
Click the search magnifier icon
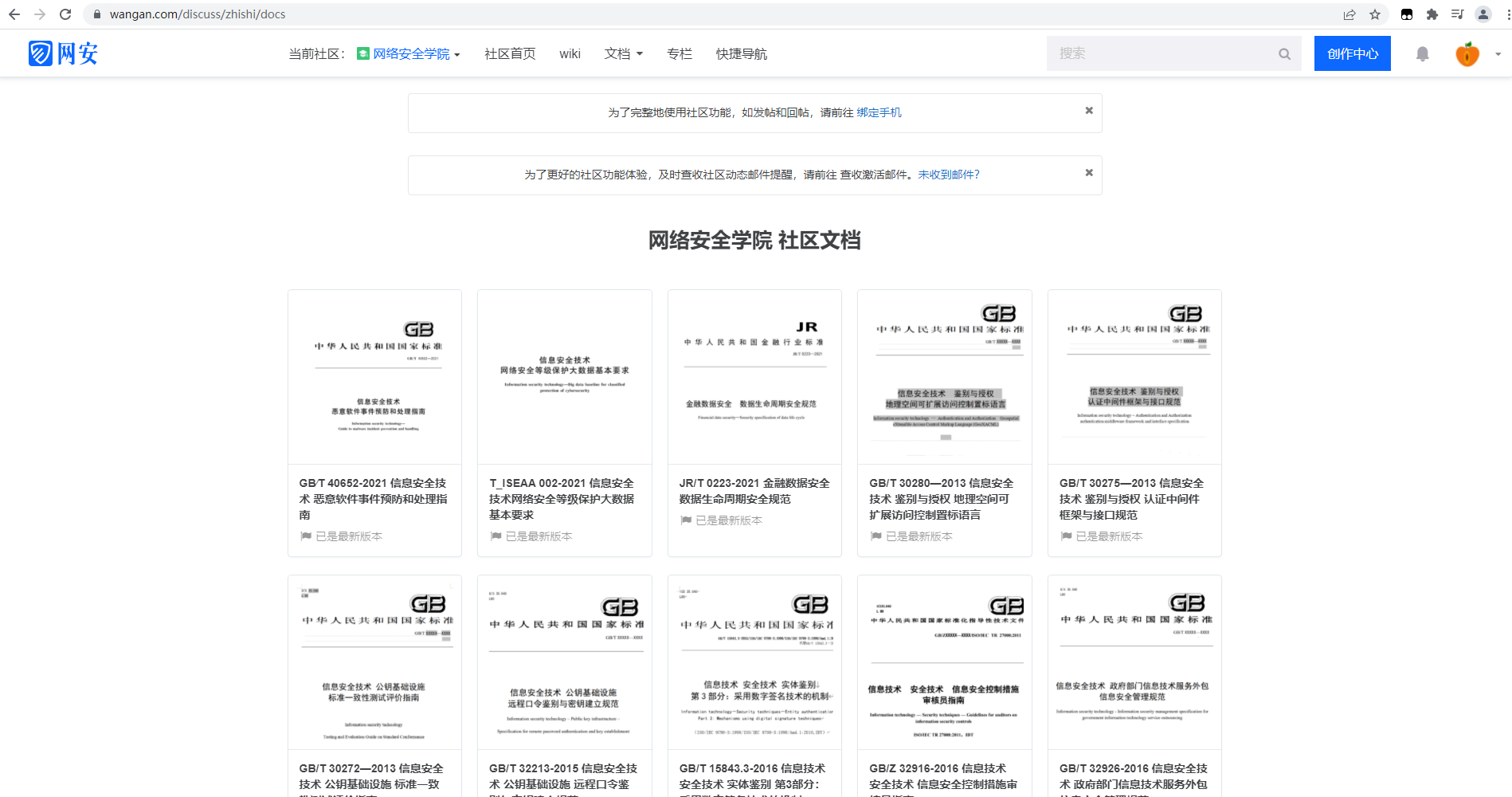coord(1284,54)
